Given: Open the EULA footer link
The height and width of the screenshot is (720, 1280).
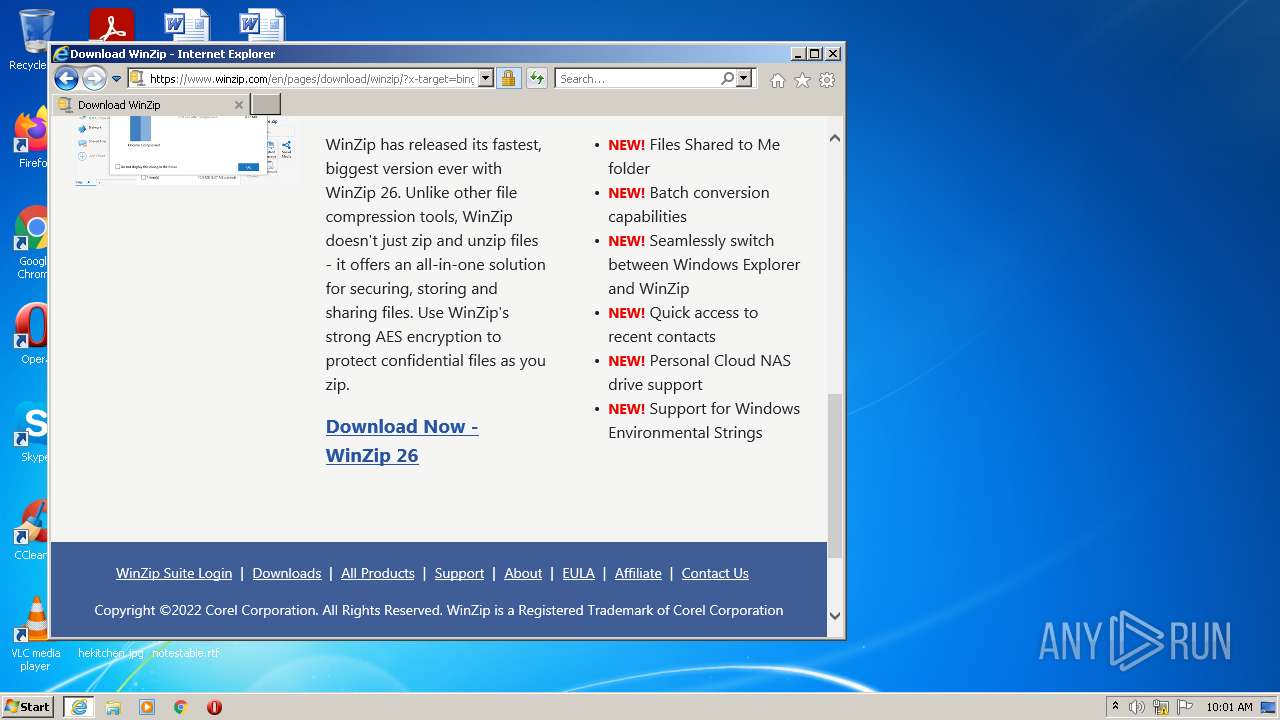Looking at the screenshot, I should pyautogui.click(x=578, y=573).
